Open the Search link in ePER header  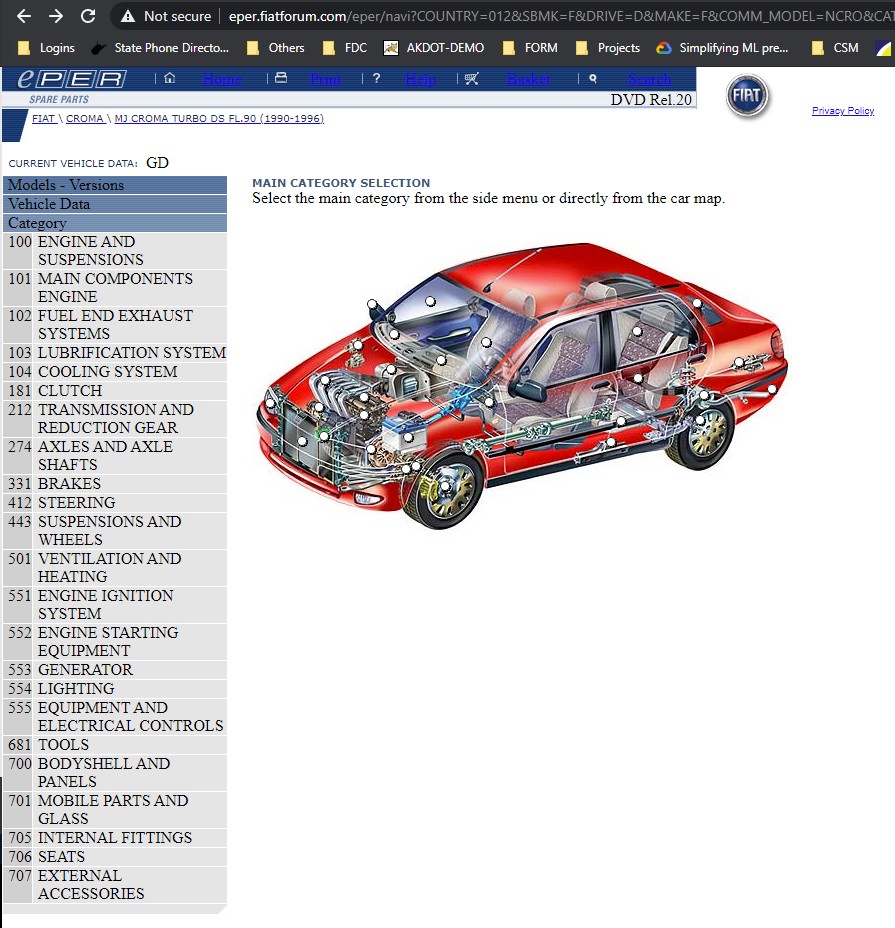(x=649, y=79)
